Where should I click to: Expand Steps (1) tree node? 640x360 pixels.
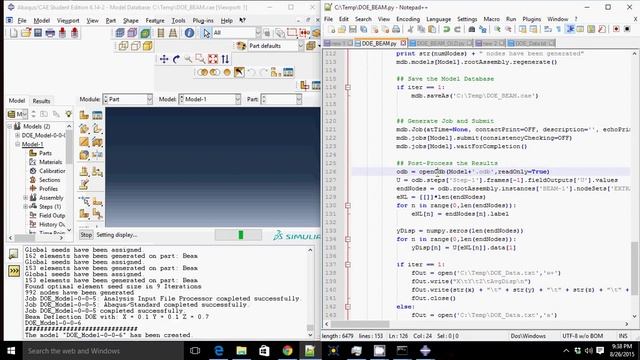pyautogui.click(x=25, y=207)
